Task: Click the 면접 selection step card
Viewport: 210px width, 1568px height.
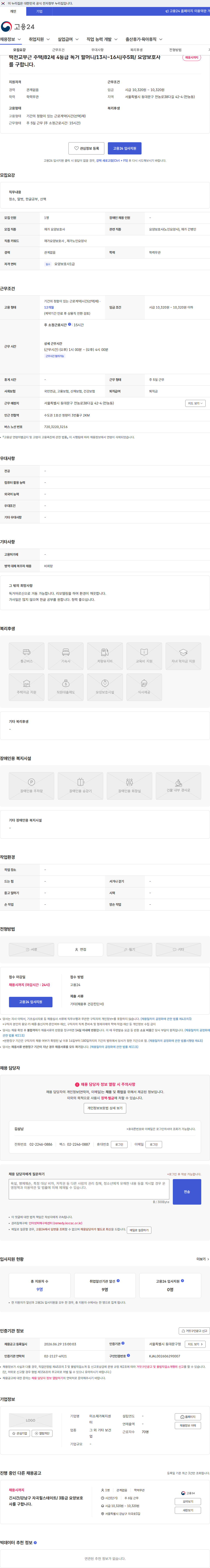Action: pyautogui.click(x=80, y=950)
